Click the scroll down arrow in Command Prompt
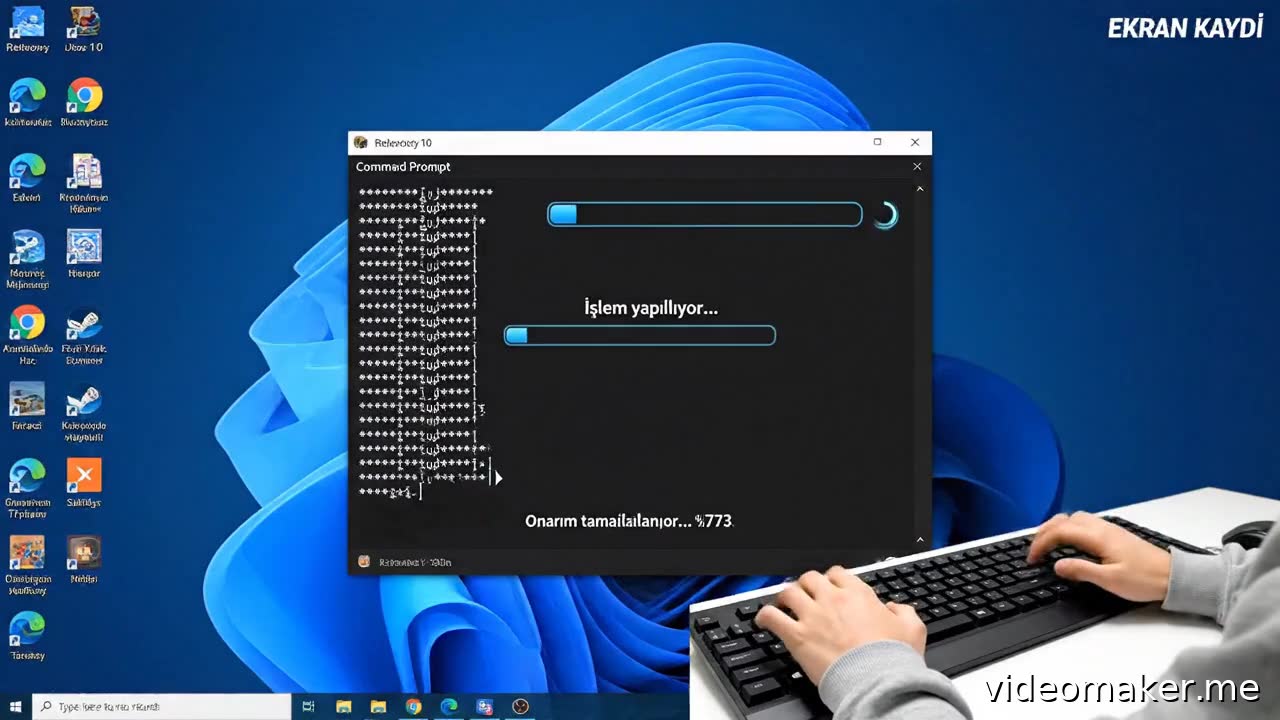Image resolution: width=1280 pixels, height=720 pixels. [920, 540]
